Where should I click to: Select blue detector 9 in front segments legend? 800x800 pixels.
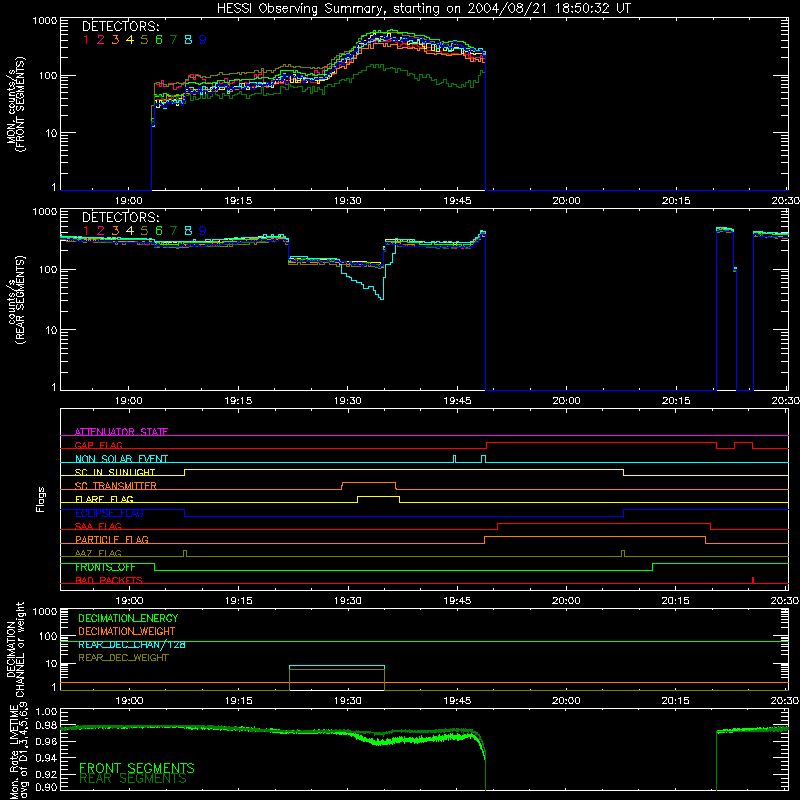coord(203,40)
